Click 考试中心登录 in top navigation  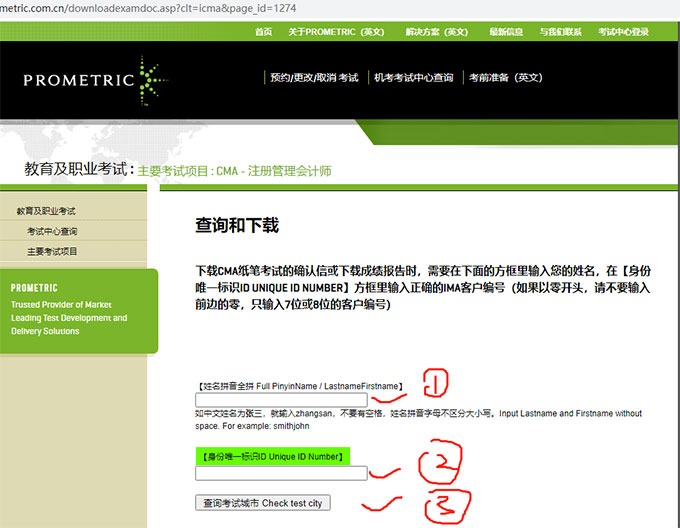623,32
